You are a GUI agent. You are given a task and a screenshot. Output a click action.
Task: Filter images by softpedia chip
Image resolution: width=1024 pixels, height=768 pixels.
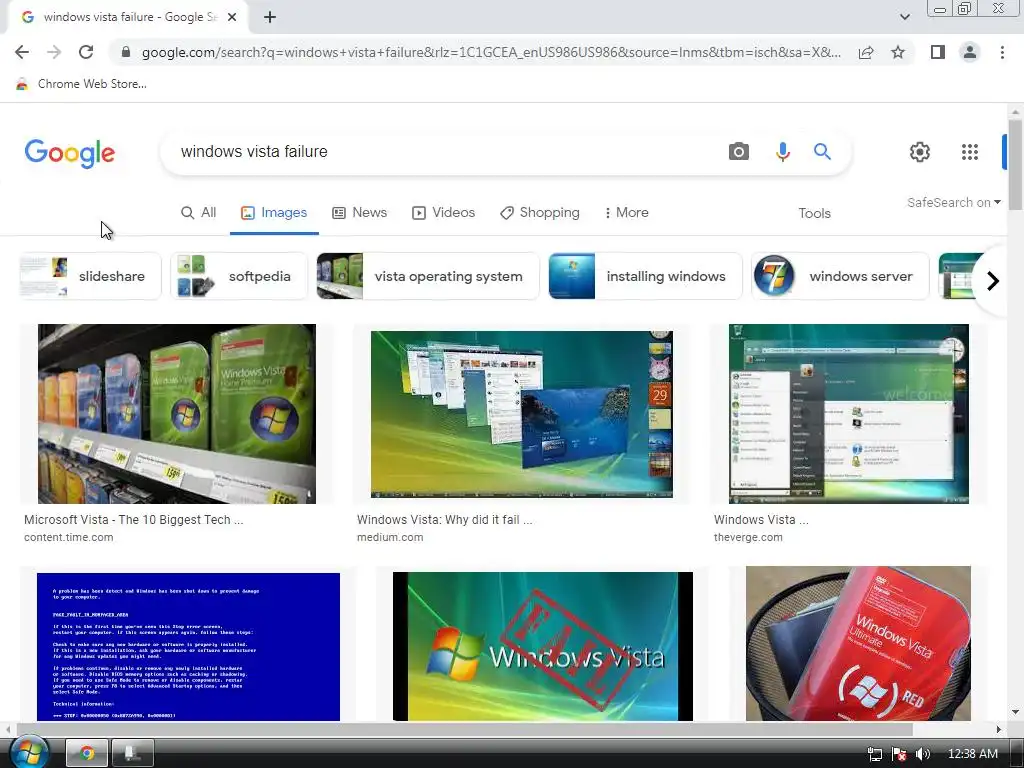click(x=239, y=276)
